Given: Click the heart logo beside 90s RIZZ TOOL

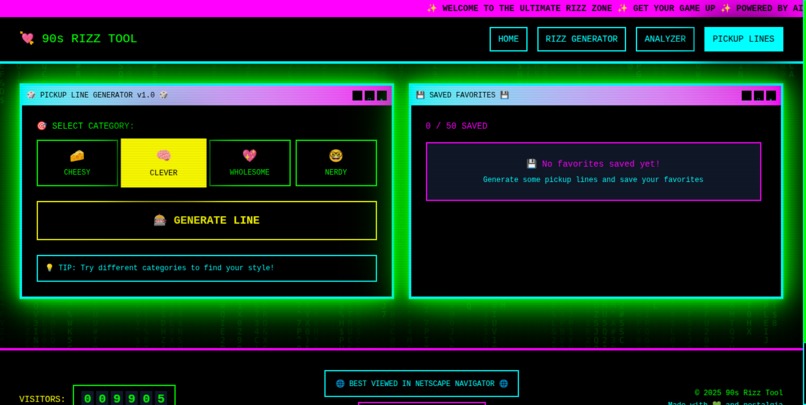Looking at the screenshot, I should pyautogui.click(x=27, y=38).
